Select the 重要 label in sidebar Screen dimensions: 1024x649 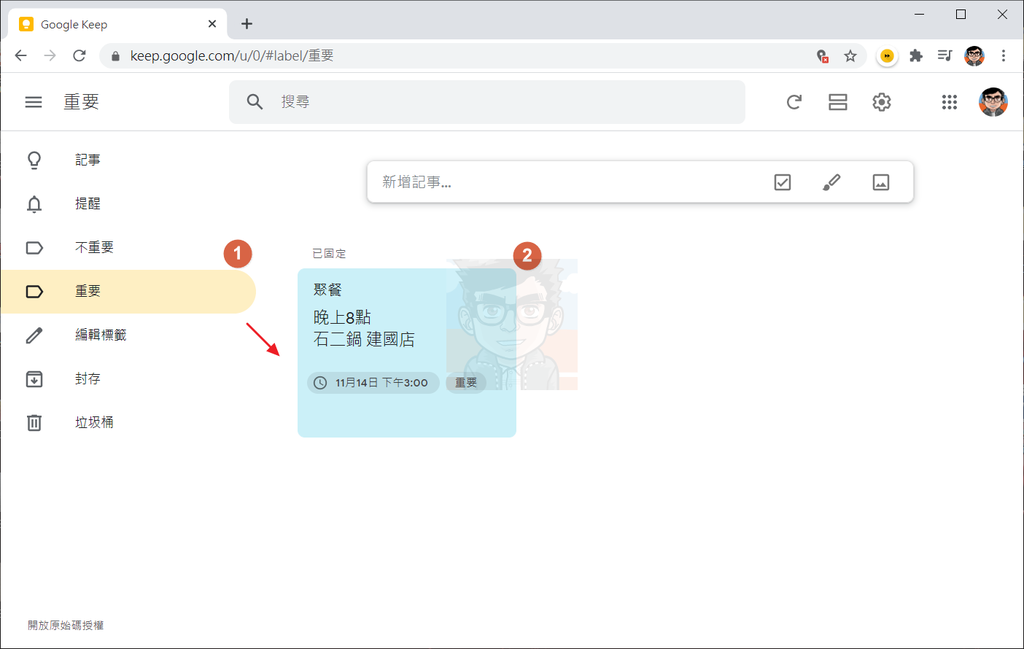click(127, 291)
